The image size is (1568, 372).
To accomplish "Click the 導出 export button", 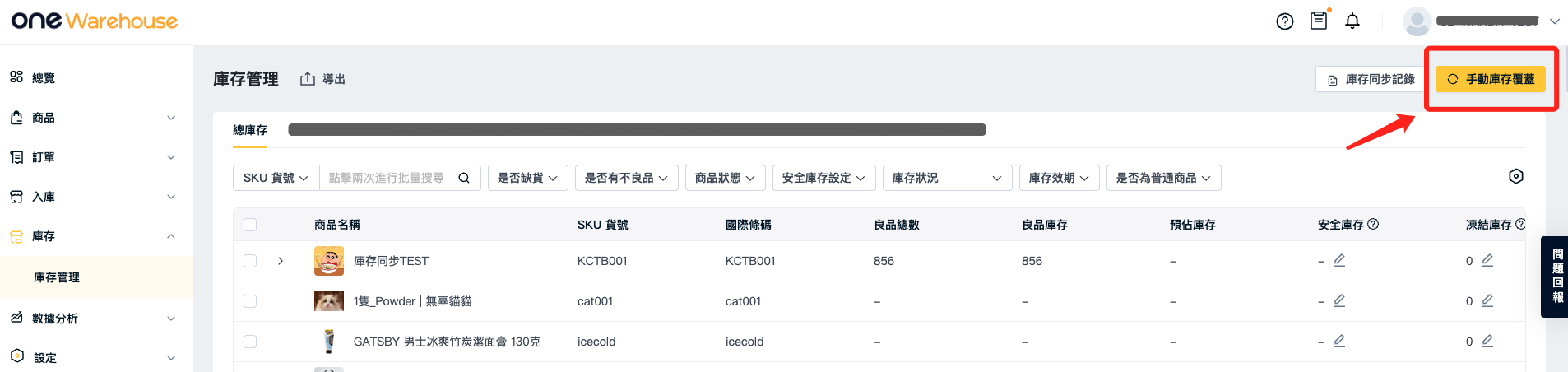I will click(x=322, y=79).
